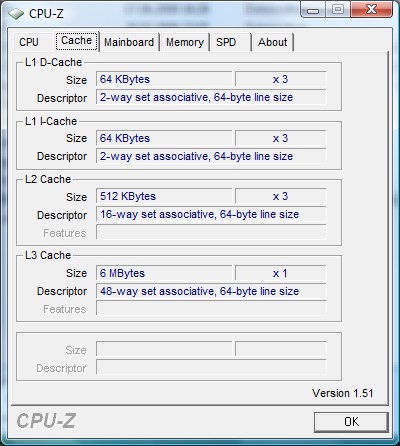The height and width of the screenshot is (446, 400).
Task: Click the empty size field in unnamed group
Action: [164, 349]
